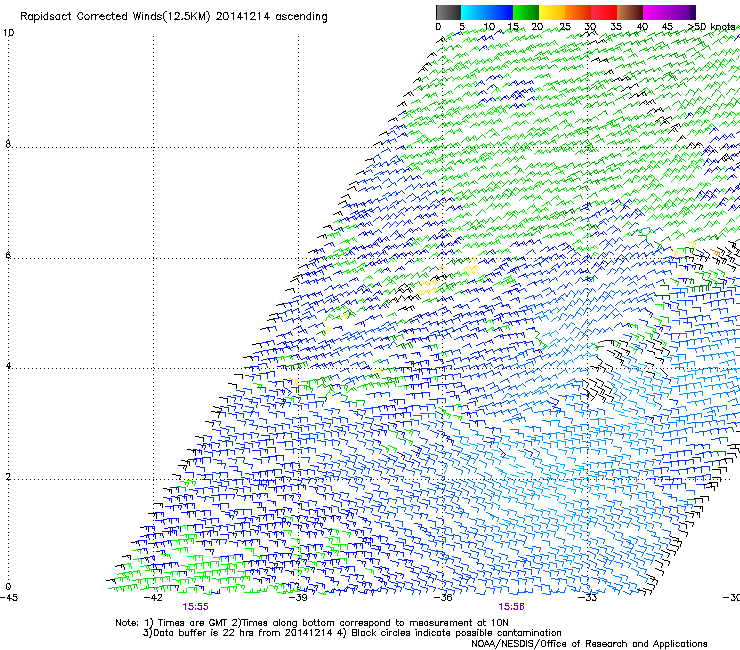
Task: Click the '-42' longitude axis label
Action: [153, 598]
